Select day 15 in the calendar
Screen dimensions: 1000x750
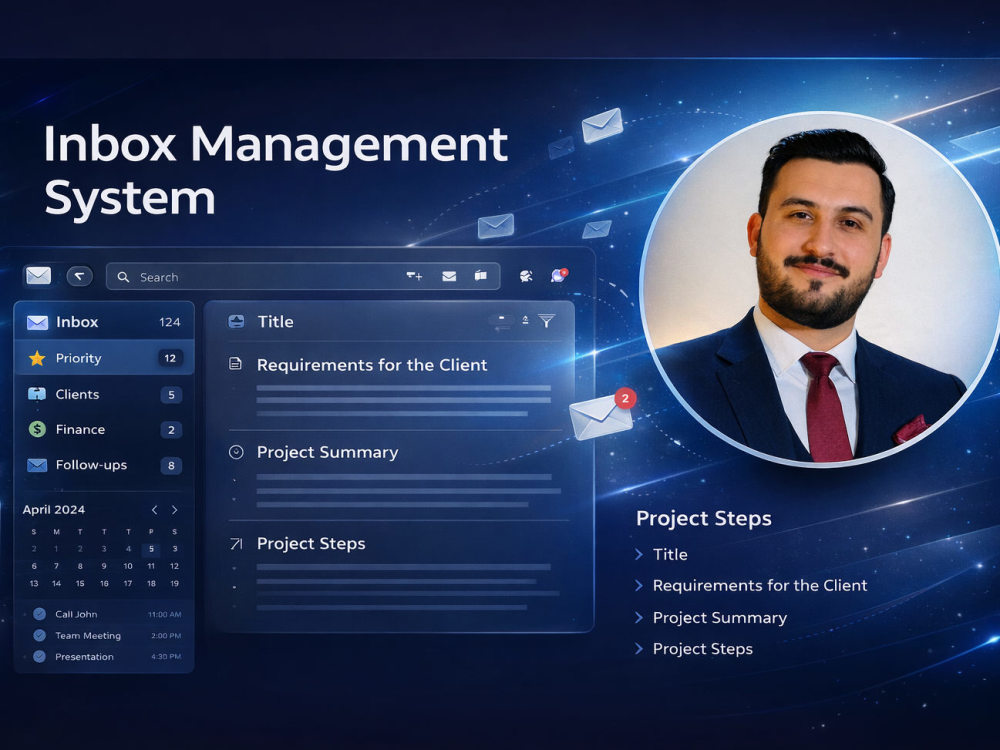[80, 583]
